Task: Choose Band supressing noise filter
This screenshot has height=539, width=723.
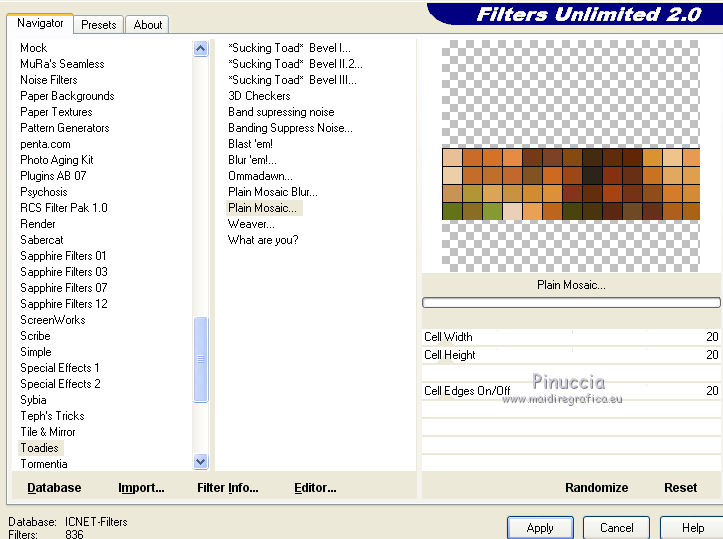Action: (x=281, y=112)
